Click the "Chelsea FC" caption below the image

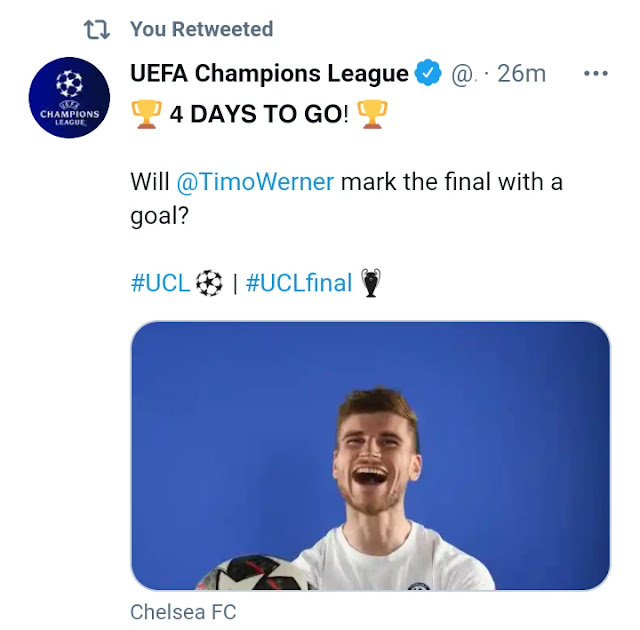coord(183,611)
